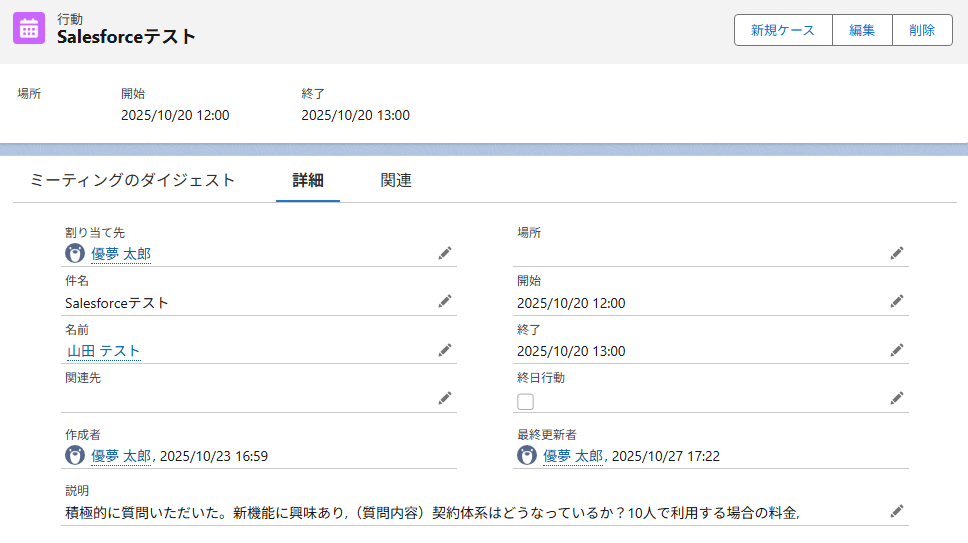
Task: Click the 削除 button
Action: coord(922,30)
